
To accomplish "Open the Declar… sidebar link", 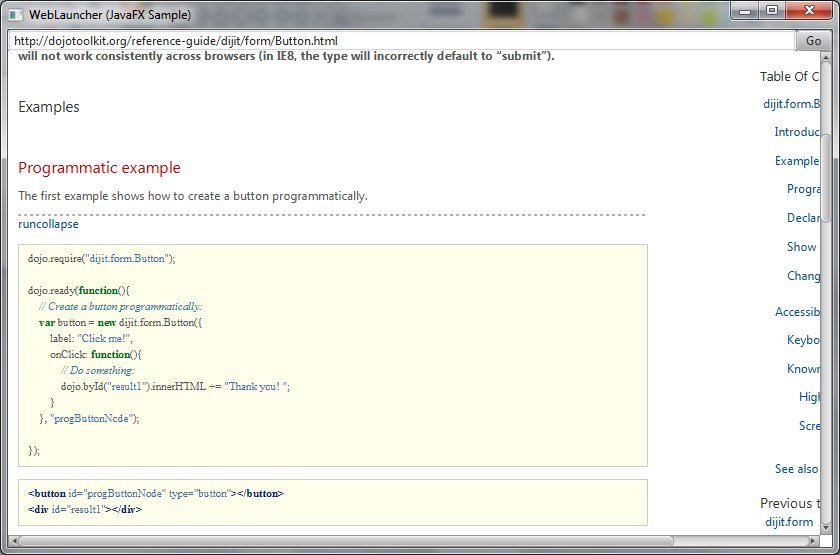I will point(803,218).
